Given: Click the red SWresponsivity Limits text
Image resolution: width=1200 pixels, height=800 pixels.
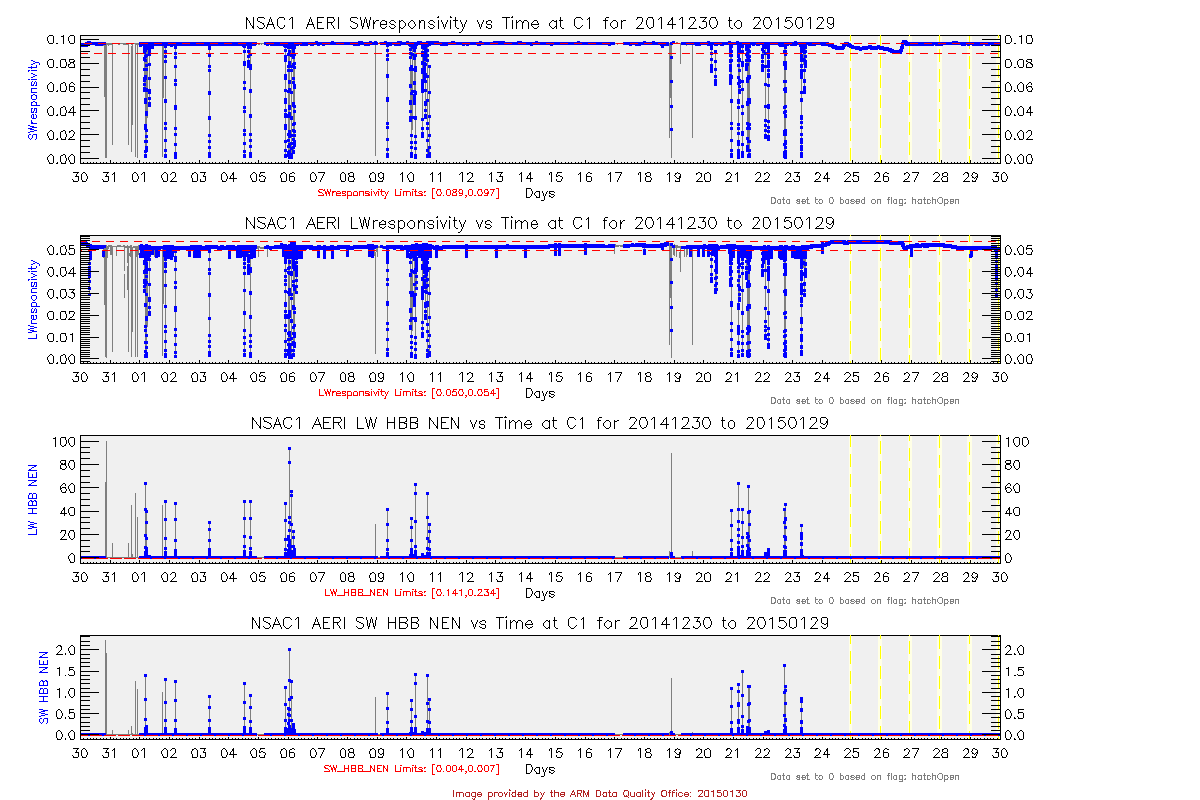Looking at the screenshot, I should click(x=408, y=193).
